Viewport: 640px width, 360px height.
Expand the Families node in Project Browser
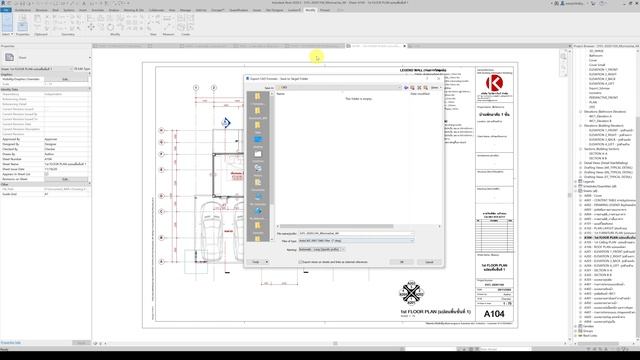tap(576, 327)
